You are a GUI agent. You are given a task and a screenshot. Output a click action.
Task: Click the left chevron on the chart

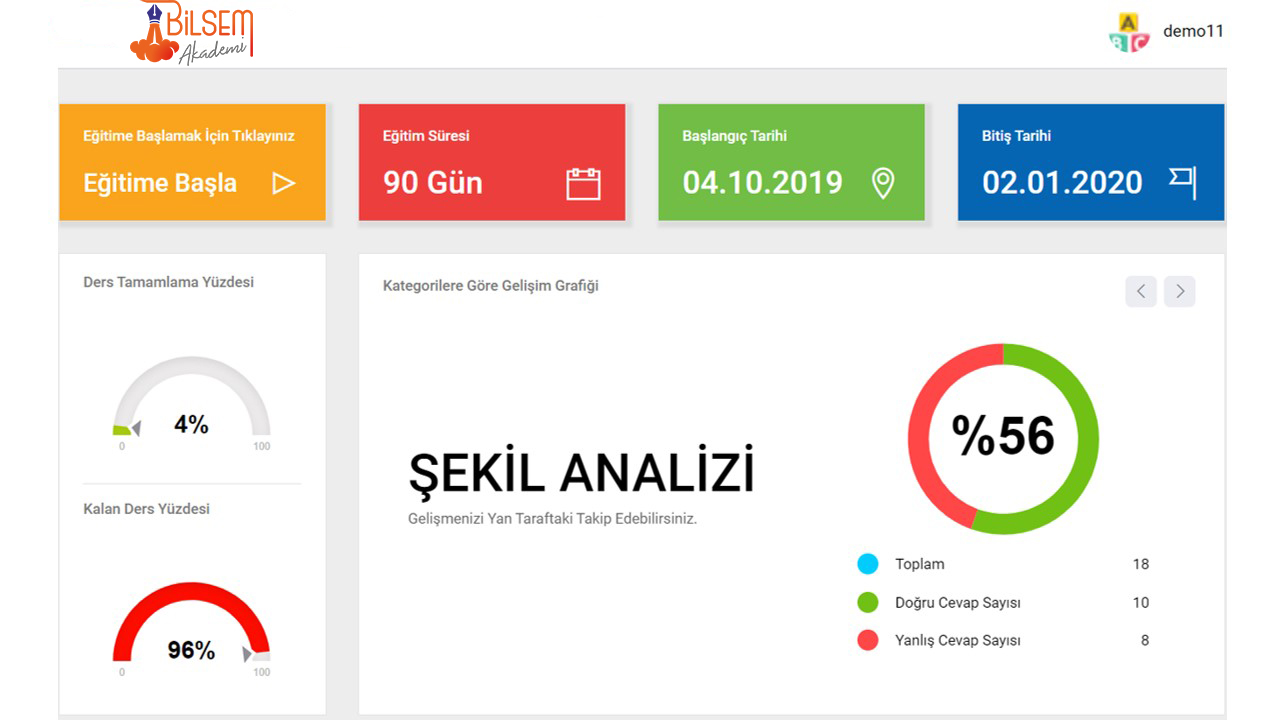point(1141,291)
